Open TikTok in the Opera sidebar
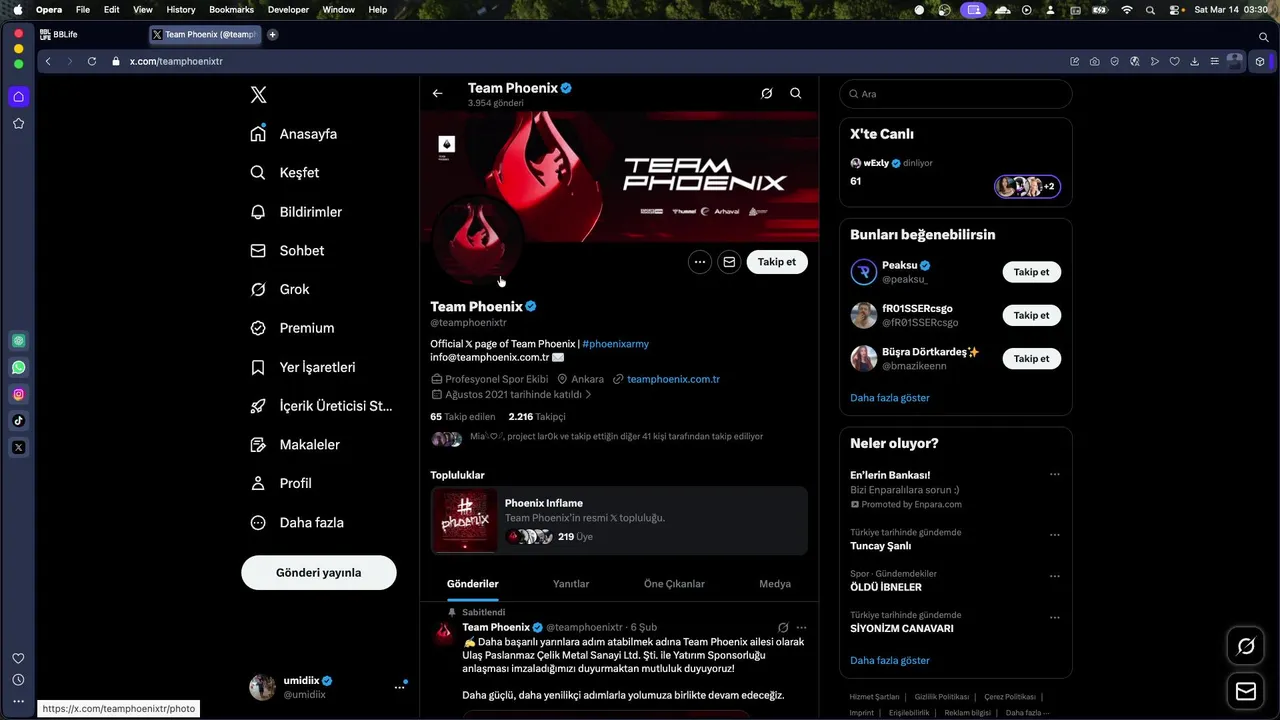The width and height of the screenshot is (1280, 720). click(x=19, y=421)
